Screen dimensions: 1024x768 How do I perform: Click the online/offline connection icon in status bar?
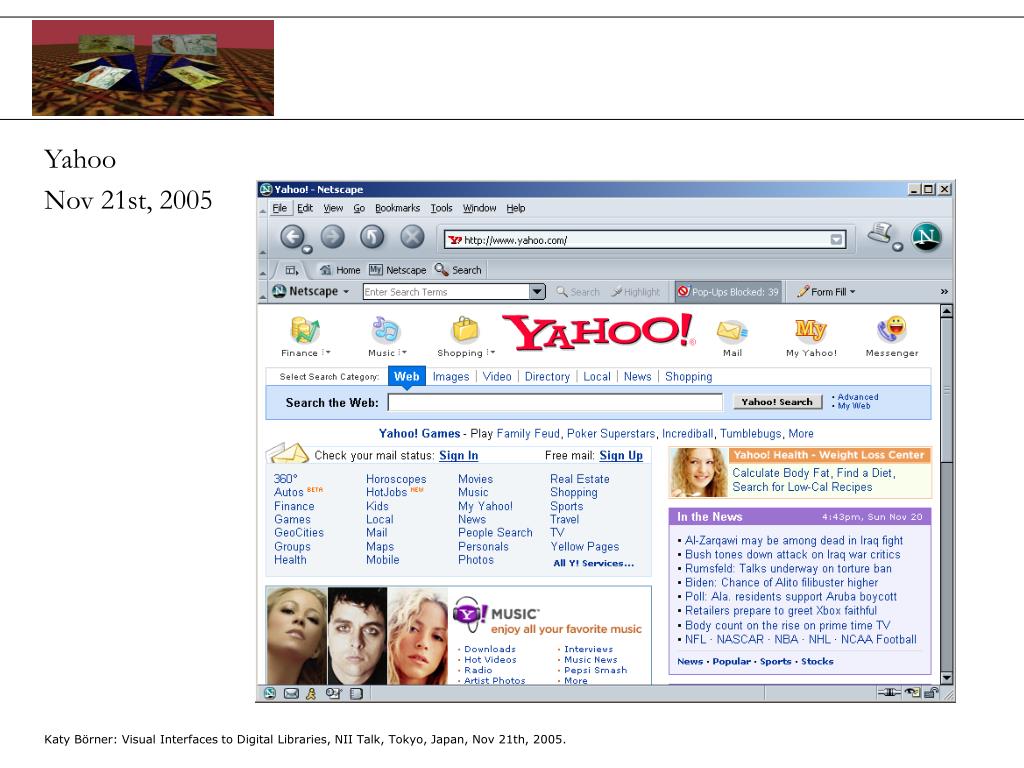889,693
